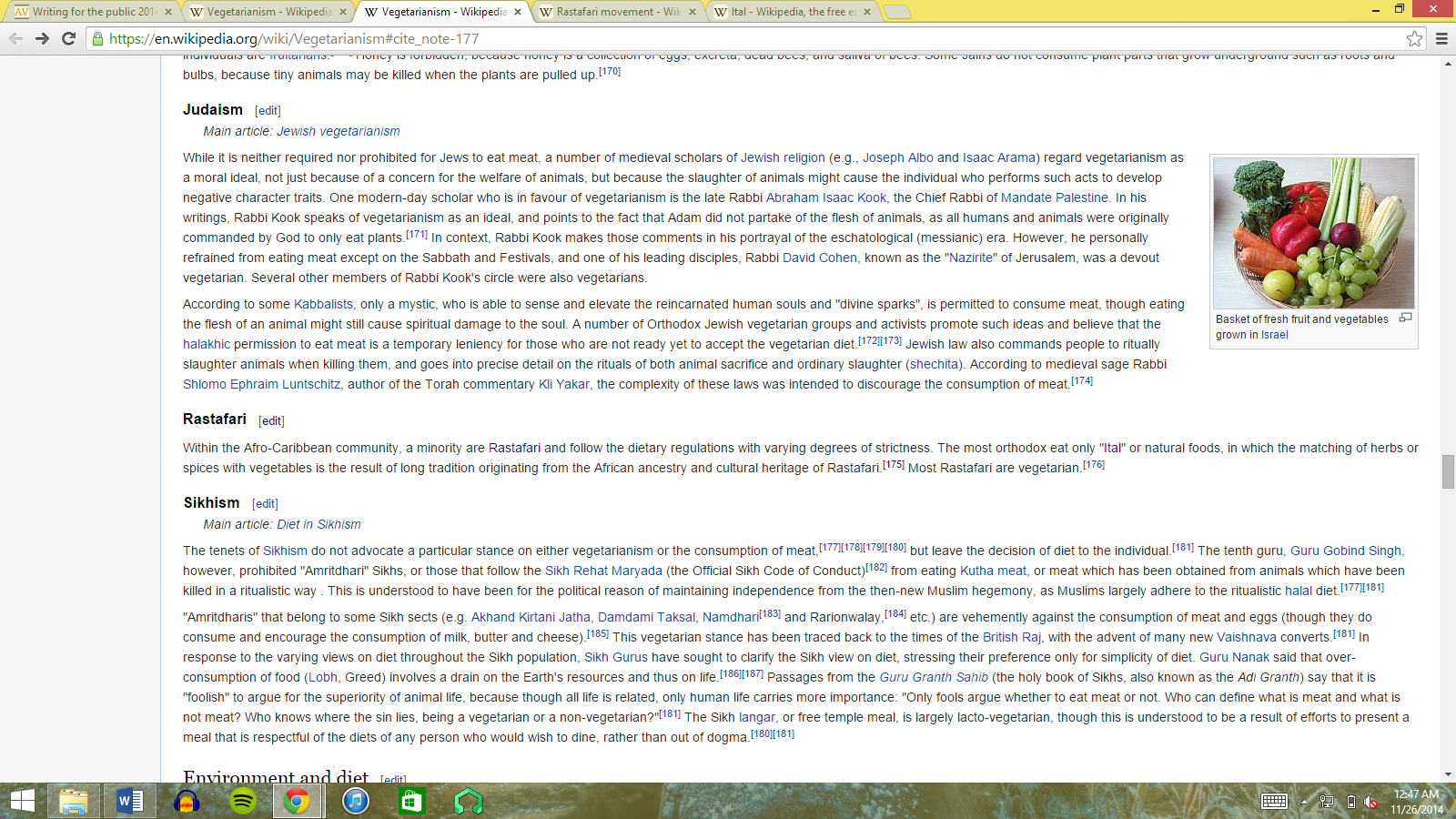Launch iTunes from the taskbar
The height and width of the screenshot is (819, 1456).
pyautogui.click(x=355, y=802)
